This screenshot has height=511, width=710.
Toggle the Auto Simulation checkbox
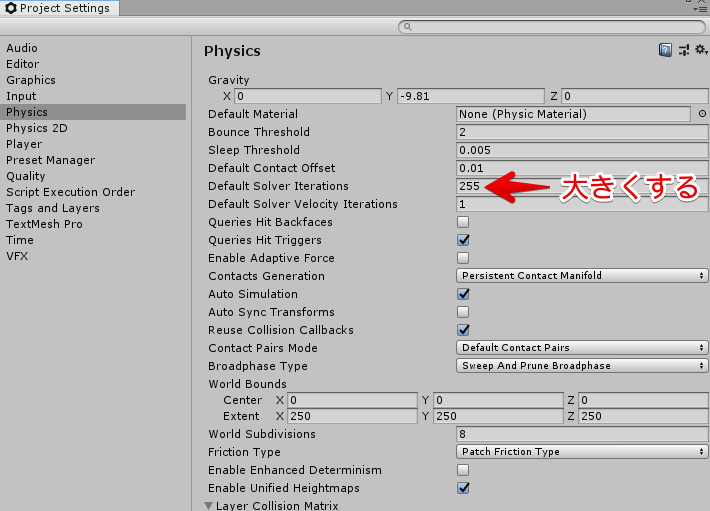pos(463,294)
